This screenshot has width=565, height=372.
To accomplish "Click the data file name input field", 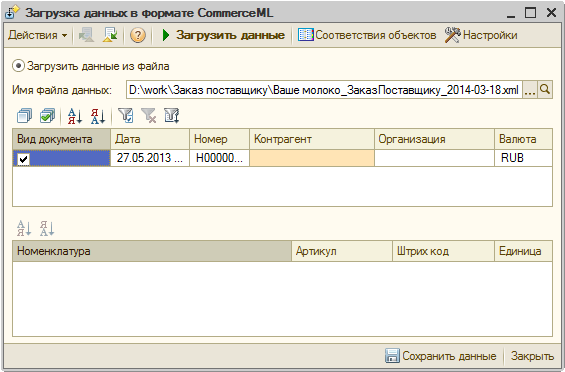I will point(324,89).
